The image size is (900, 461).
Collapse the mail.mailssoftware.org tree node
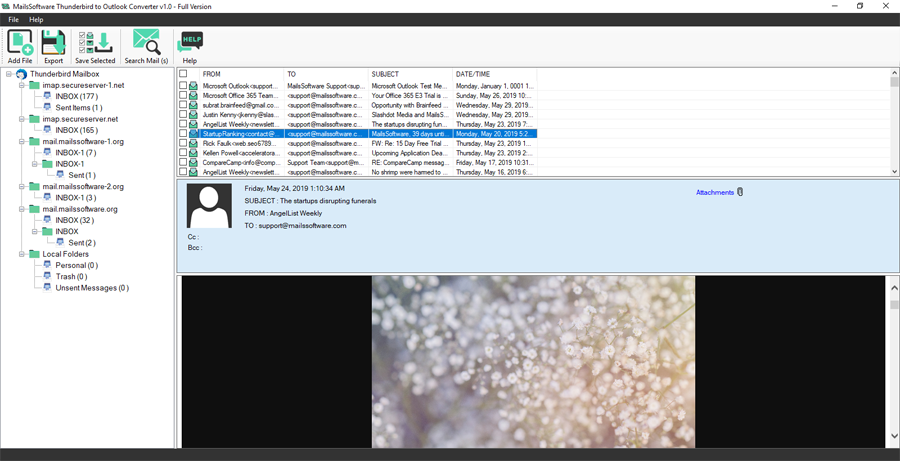21,209
